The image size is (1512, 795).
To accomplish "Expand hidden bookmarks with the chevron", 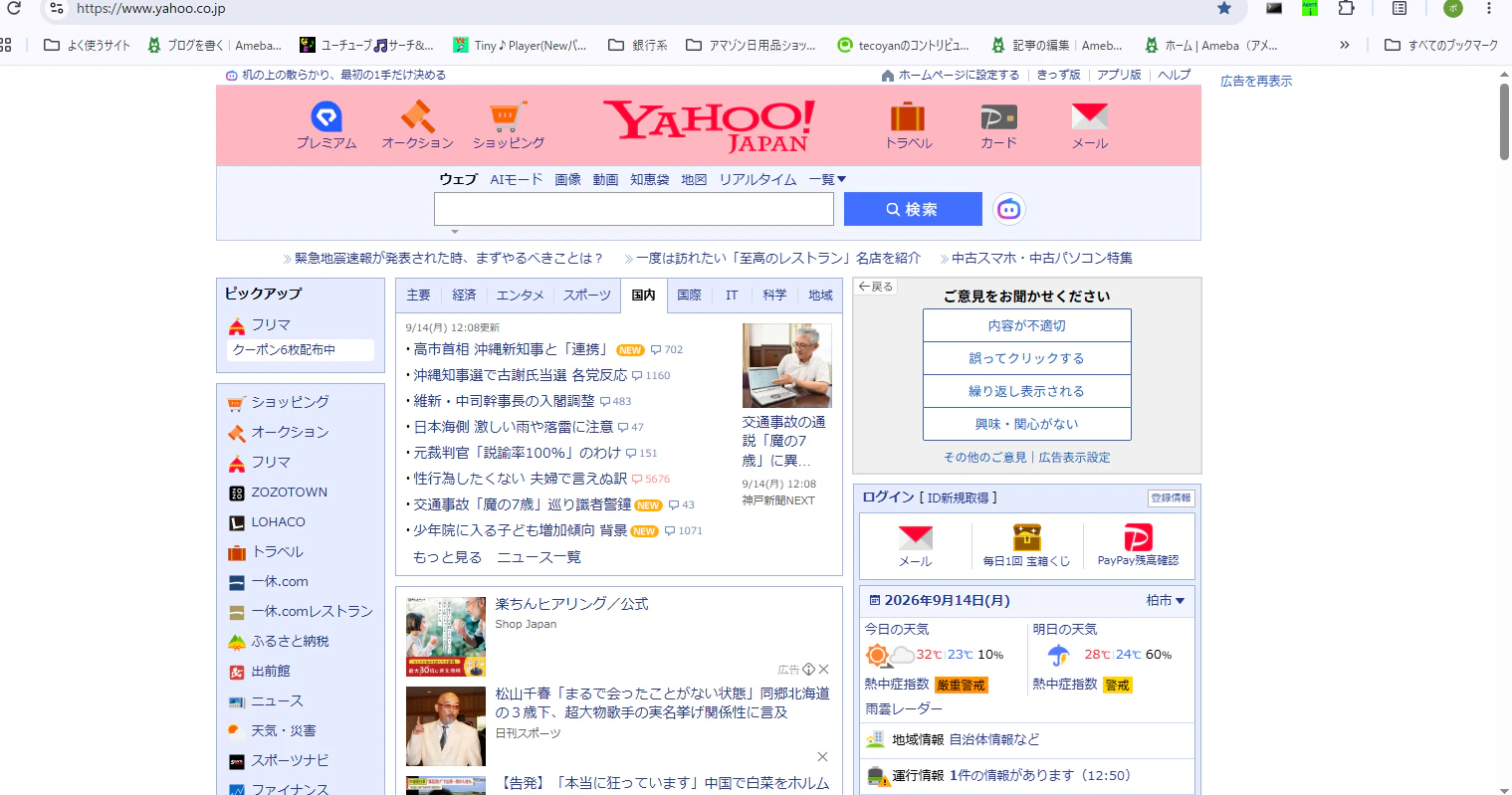I will [1345, 45].
